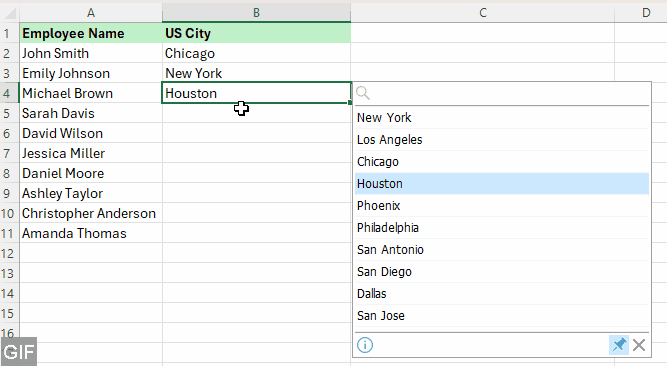Click the Employee Name header cell

[x=91, y=33]
